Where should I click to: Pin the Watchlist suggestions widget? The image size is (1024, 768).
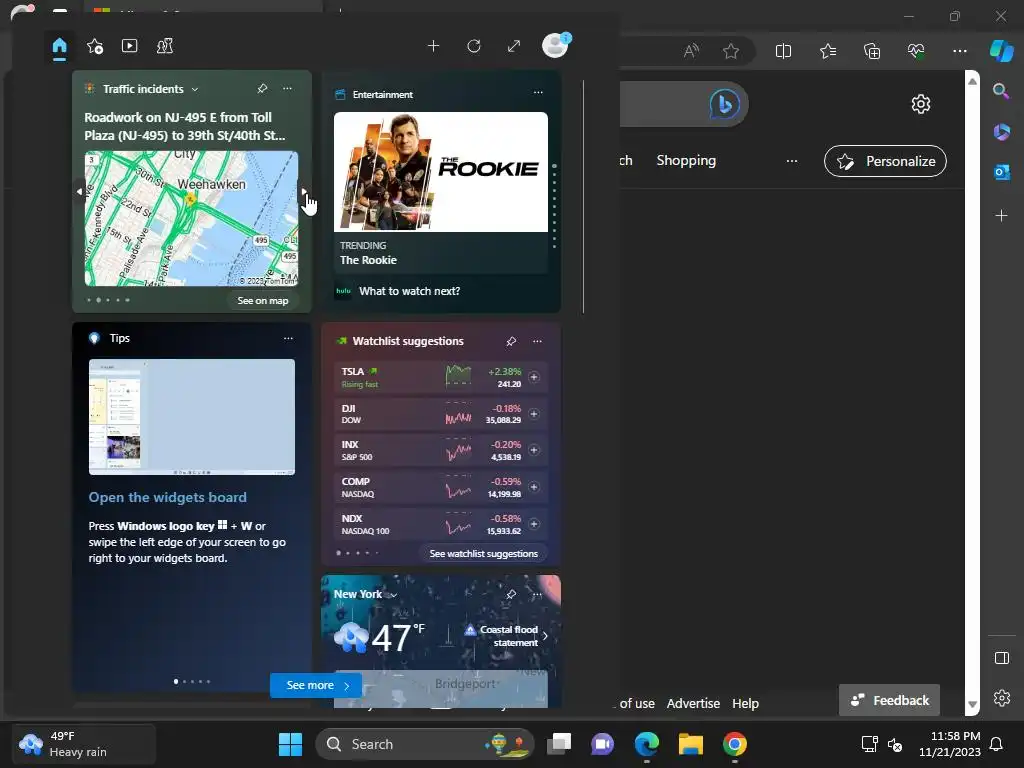pyautogui.click(x=511, y=342)
